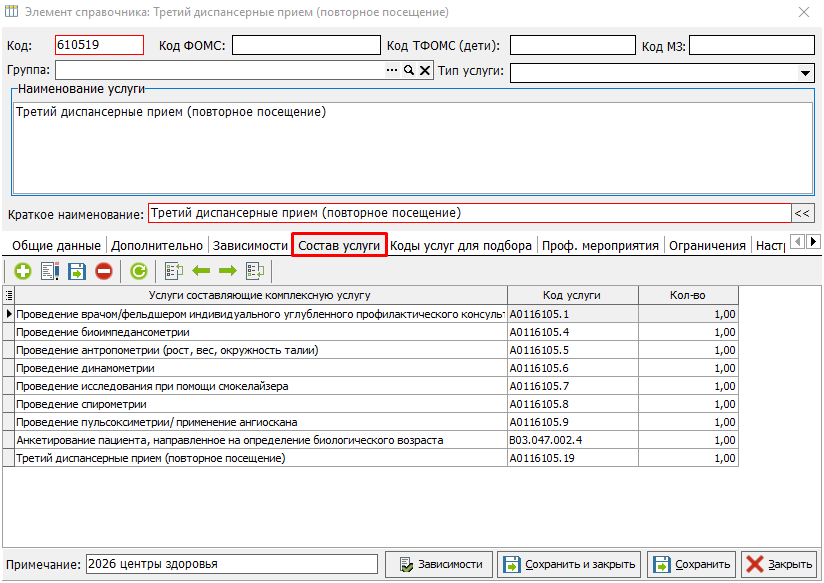This screenshot has height=583, width=824.
Task: Click the Сохранить и закрыть button
Action: pyautogui.click(x=568, y=564)
